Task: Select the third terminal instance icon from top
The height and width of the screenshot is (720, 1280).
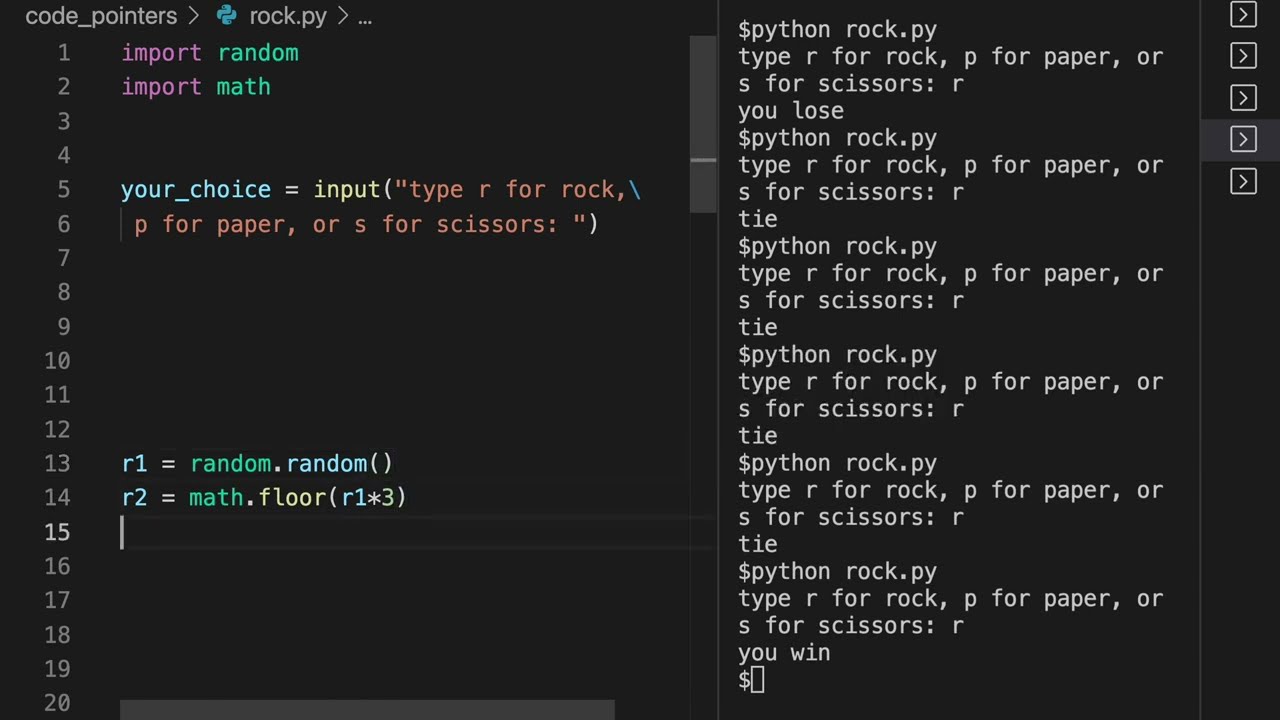Action: [1243, 98]
